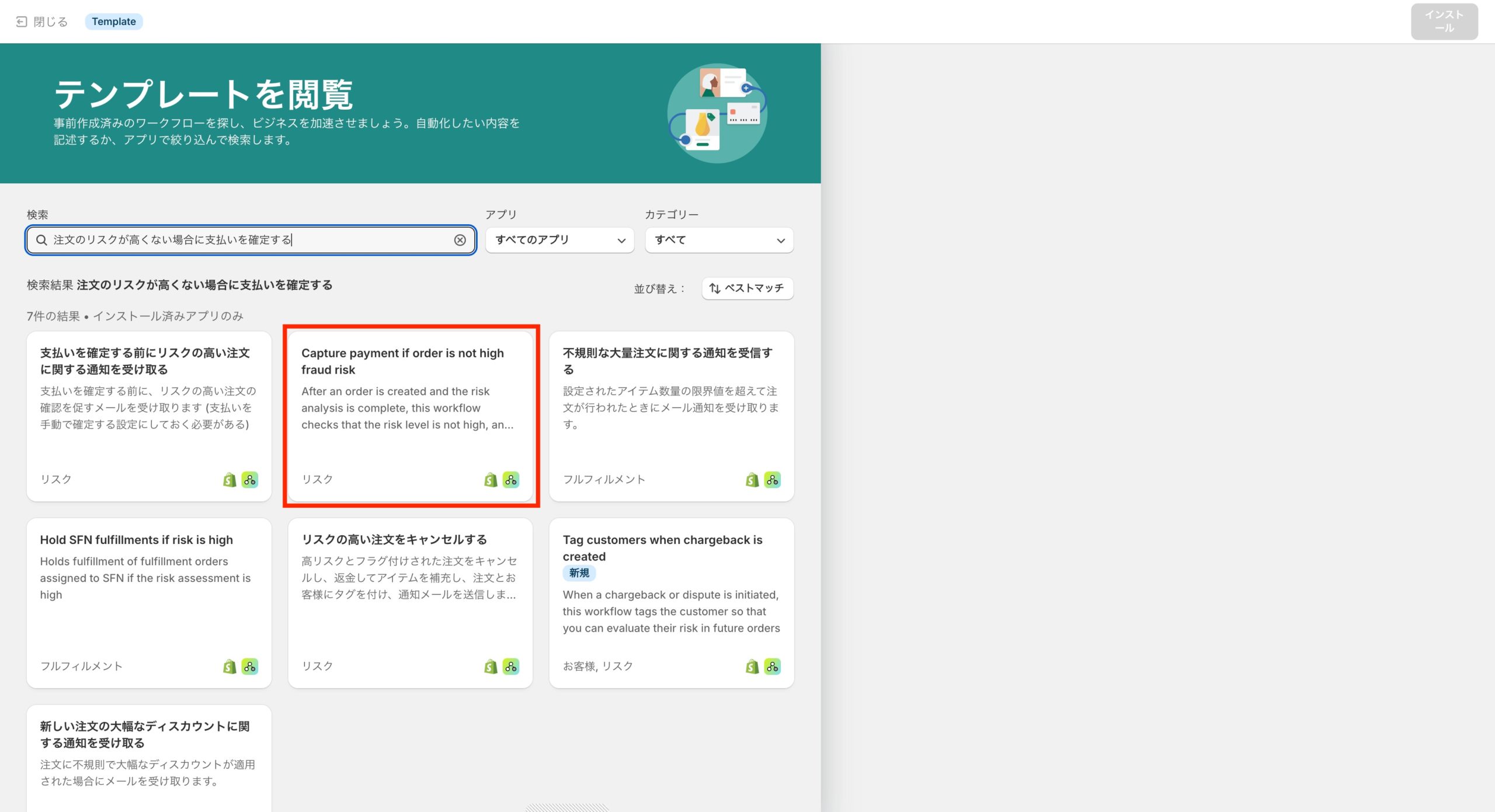This screenshot has width=1495, height=812.
Task: Click Shopify icon on the リスクの高い注文をキャンセル card
Action: click(x=491, y=667)
